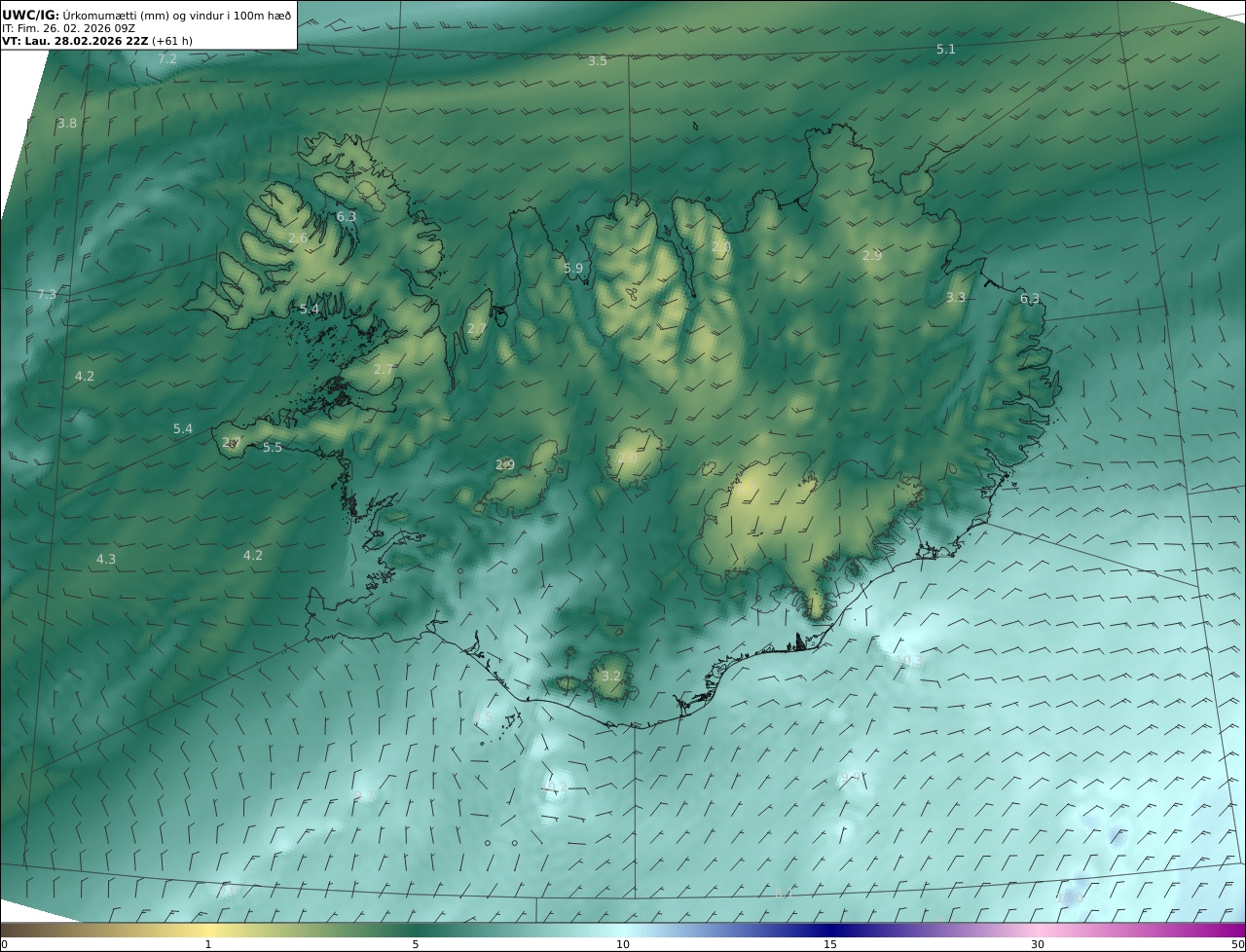The height and width of the screenshot is (952, 1246).
Task: Select the 5.5 value label on the map
Action: click(x=273, y=448)
